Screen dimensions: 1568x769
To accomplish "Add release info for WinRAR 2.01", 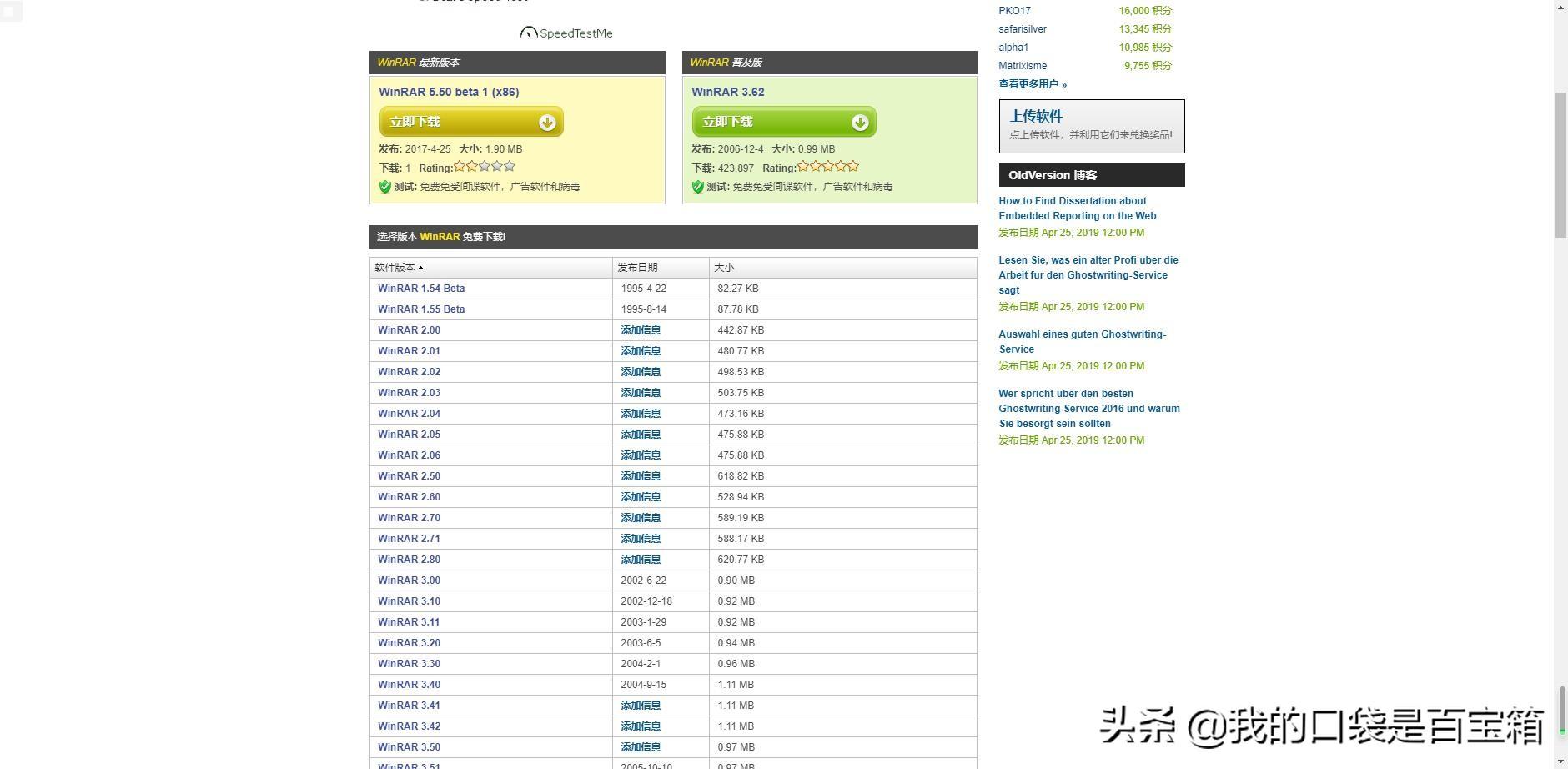I will pos(641,351).
